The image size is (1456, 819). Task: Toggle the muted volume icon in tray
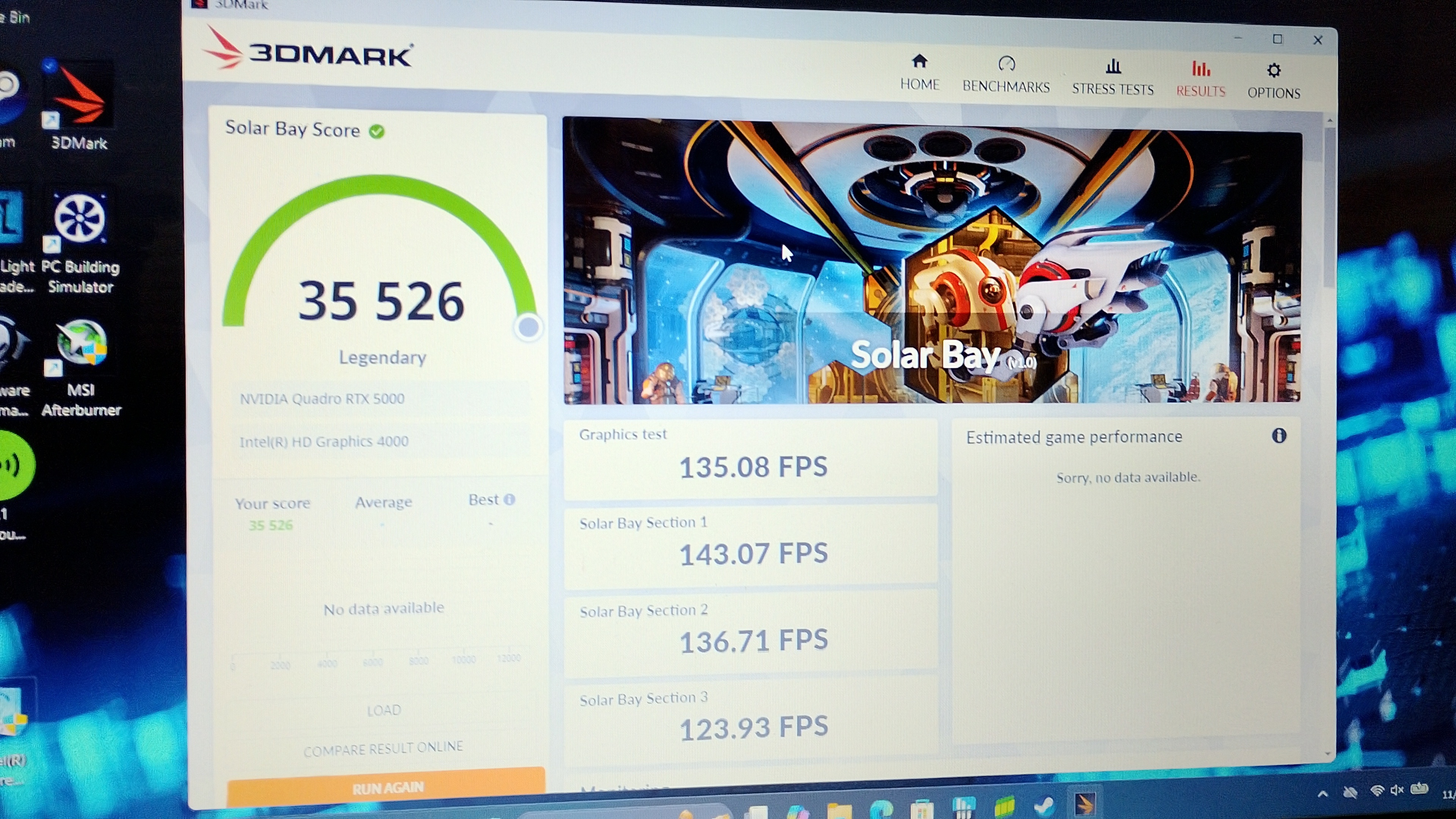(x=1396, y=791)
